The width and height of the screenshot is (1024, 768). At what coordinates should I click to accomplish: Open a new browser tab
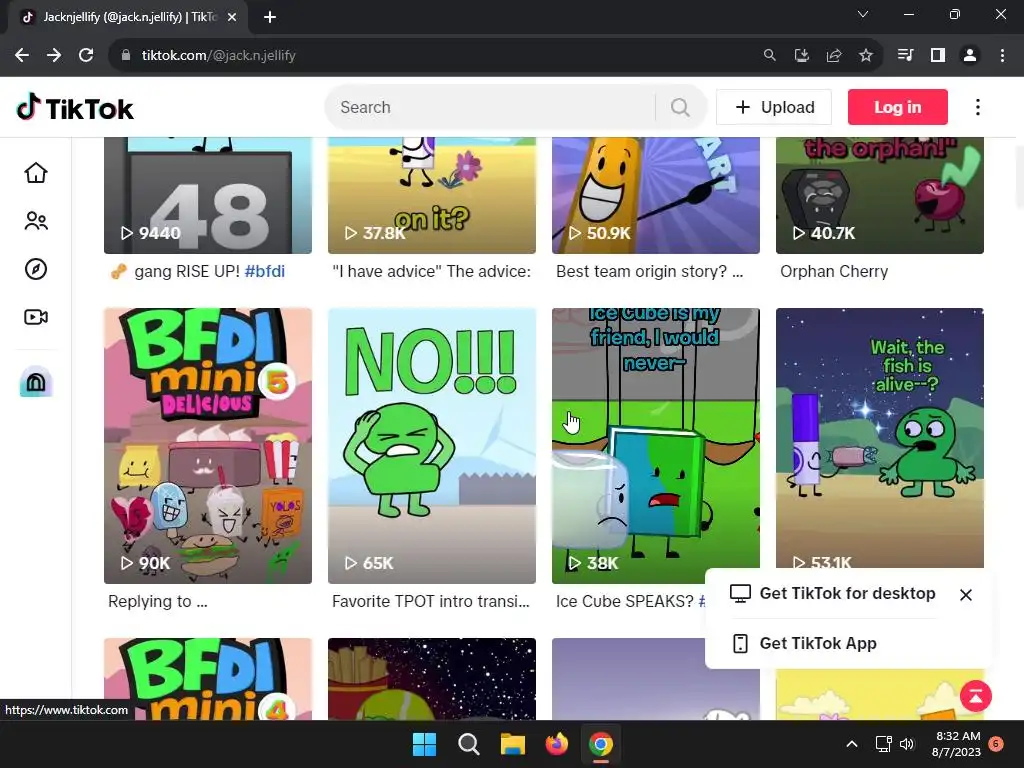pyautogui.click(x=270, y=17)
